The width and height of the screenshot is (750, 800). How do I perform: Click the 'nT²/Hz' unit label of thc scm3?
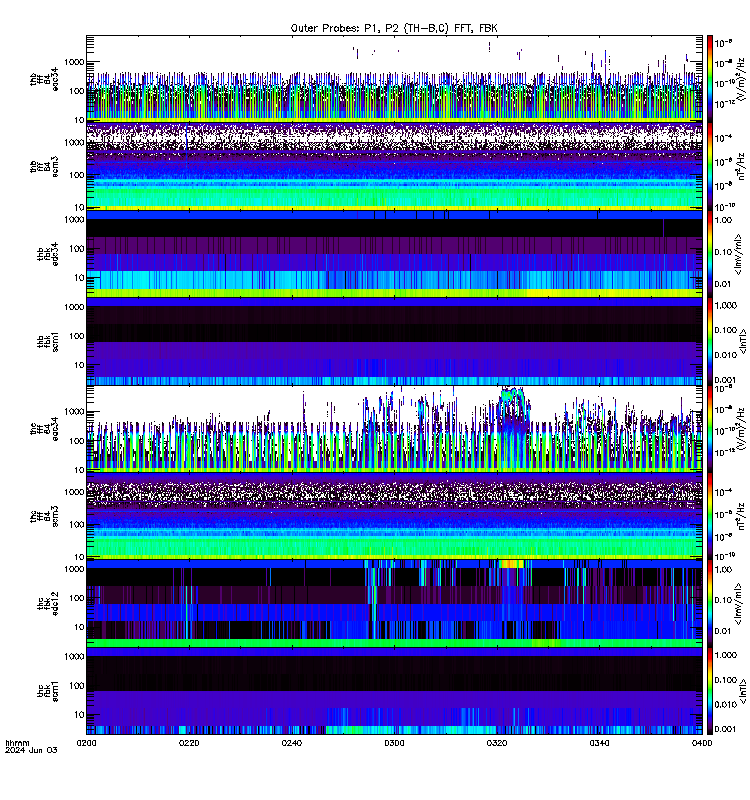tap(741, 516)
